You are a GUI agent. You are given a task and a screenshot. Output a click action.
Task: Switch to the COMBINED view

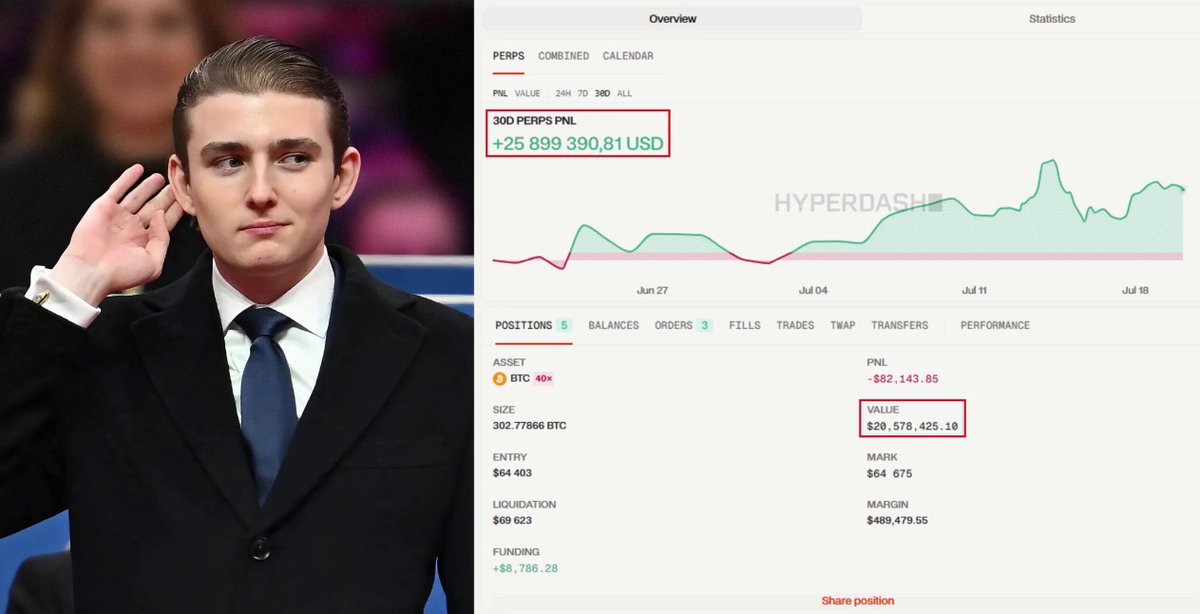coord(563,56)
